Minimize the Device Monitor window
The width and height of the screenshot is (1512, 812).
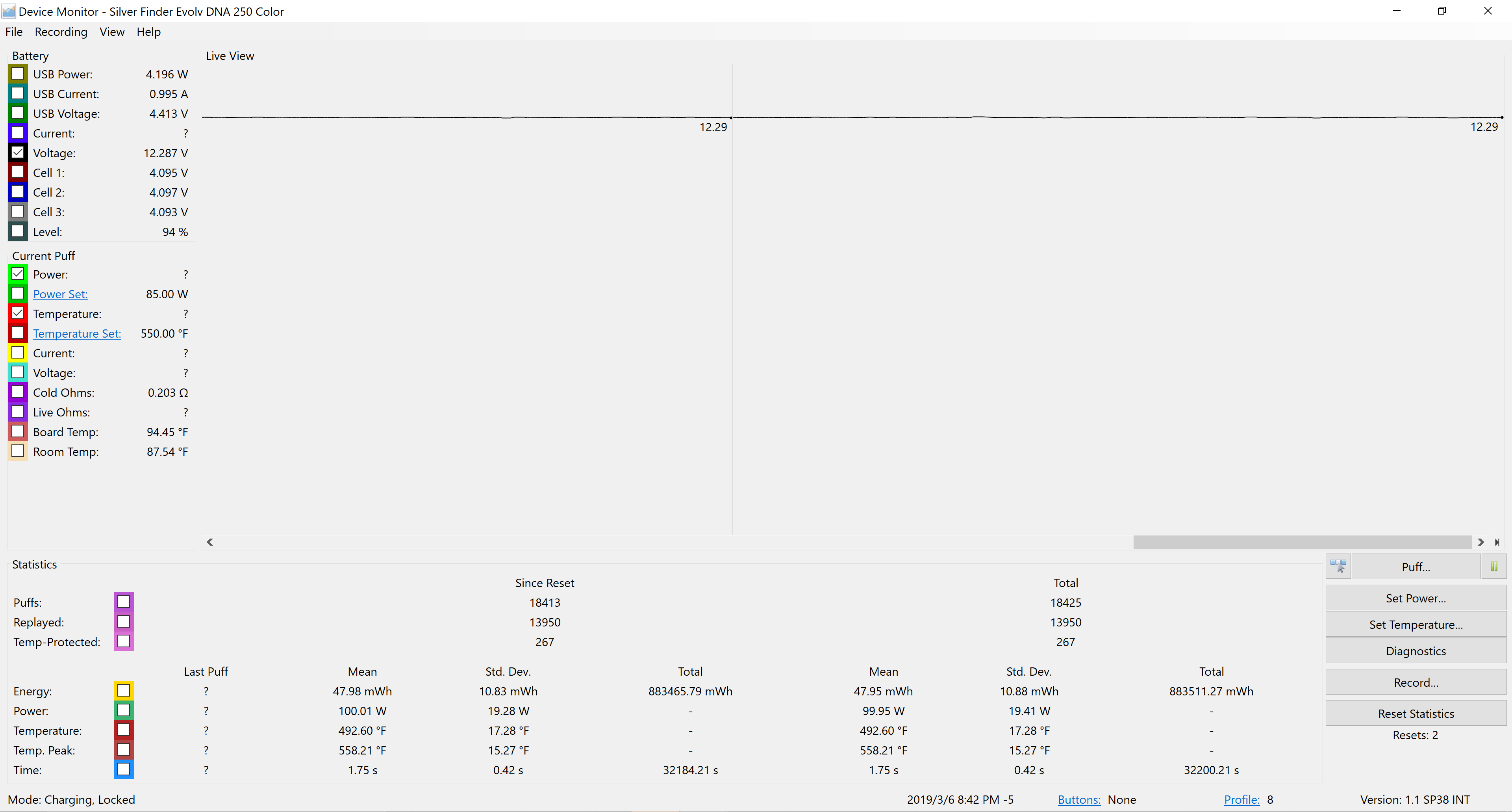point(1396,11)
